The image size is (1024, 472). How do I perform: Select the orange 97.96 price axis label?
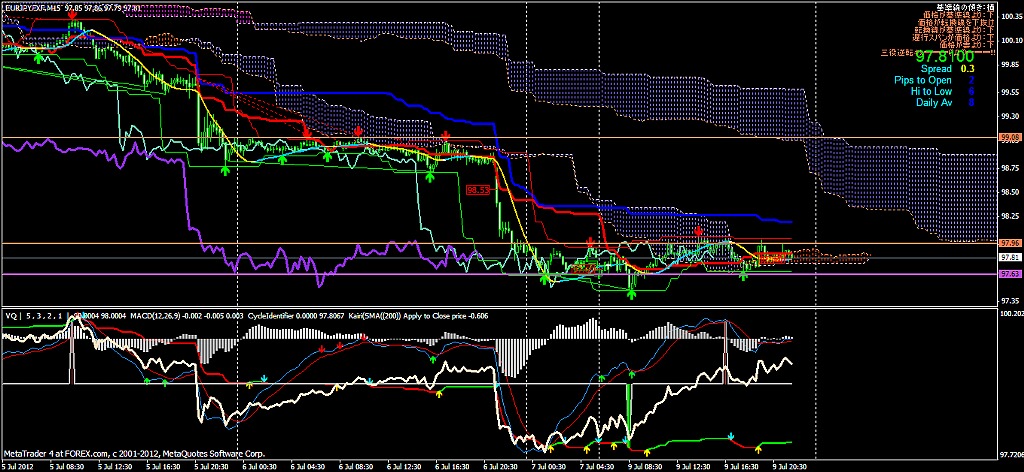point(1009,243)
